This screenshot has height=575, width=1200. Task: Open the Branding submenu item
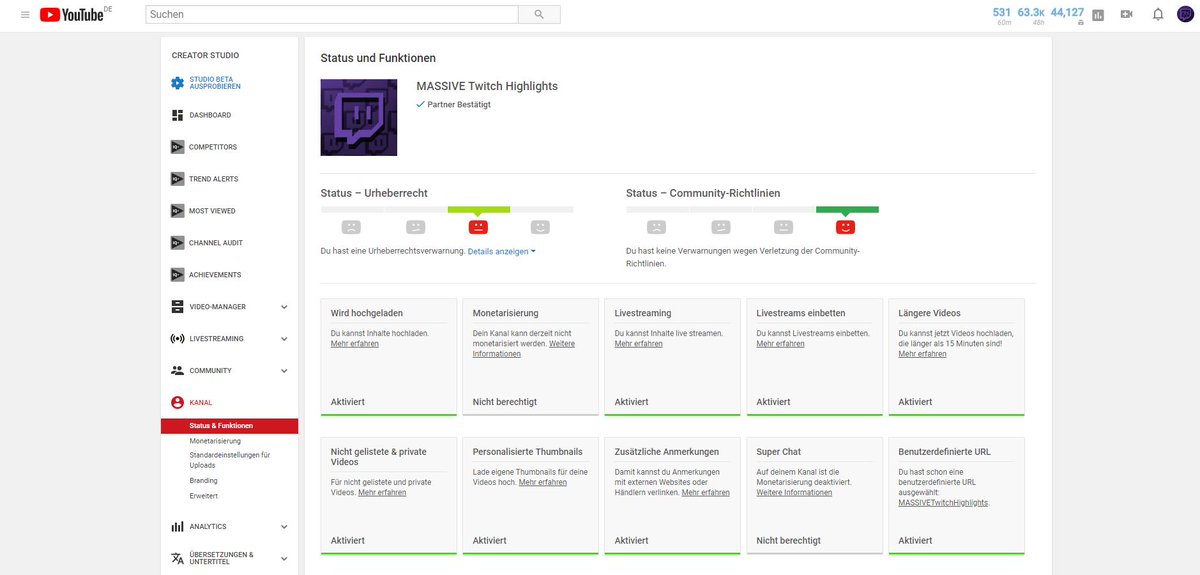[203, 481]
